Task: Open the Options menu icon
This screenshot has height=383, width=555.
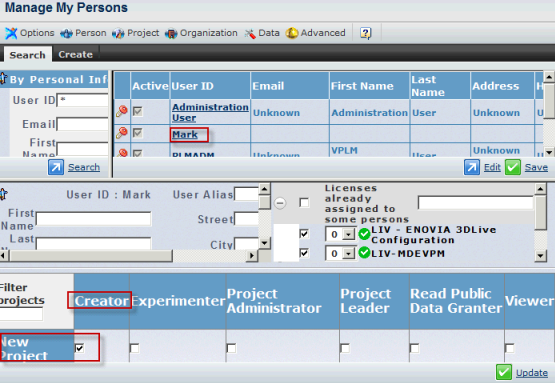Action: pos(11,33)
